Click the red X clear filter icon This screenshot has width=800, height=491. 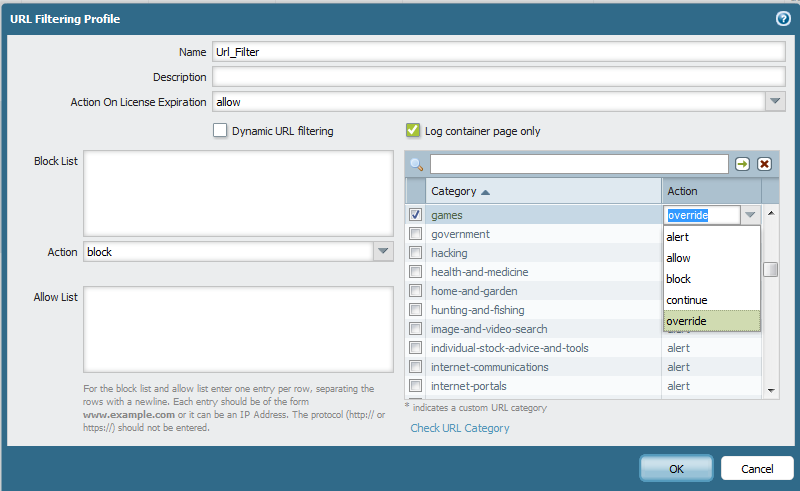point(764,164)
